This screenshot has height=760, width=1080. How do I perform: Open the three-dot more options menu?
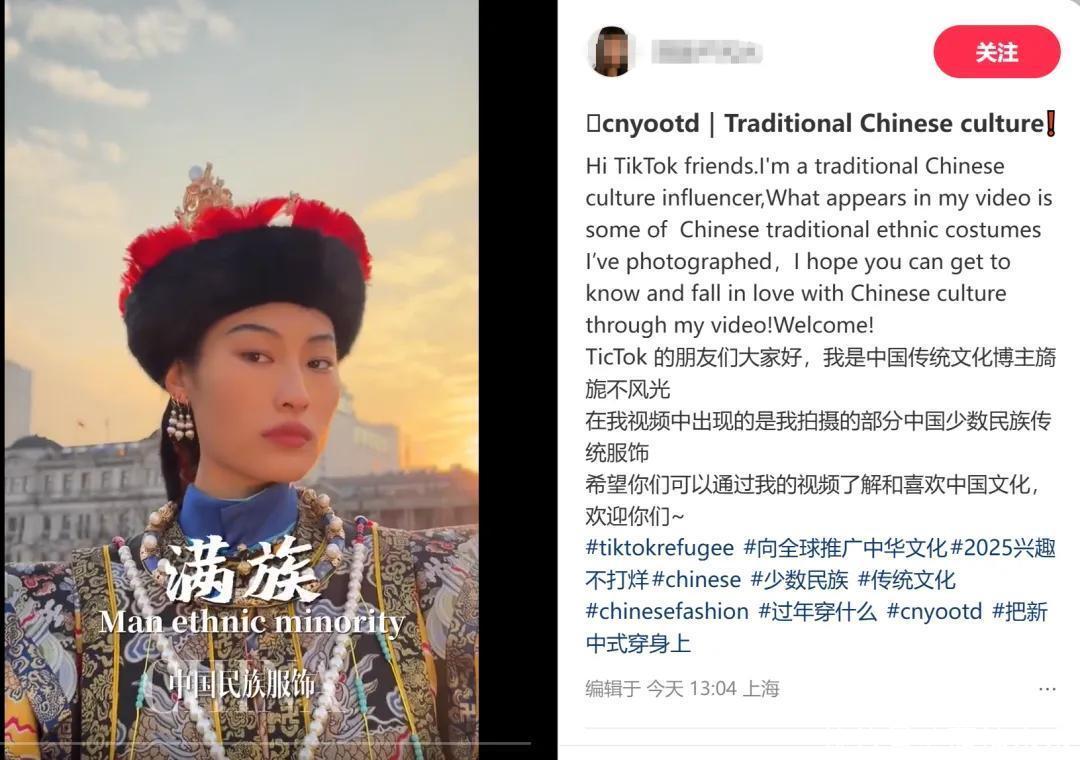[1047, 689]
